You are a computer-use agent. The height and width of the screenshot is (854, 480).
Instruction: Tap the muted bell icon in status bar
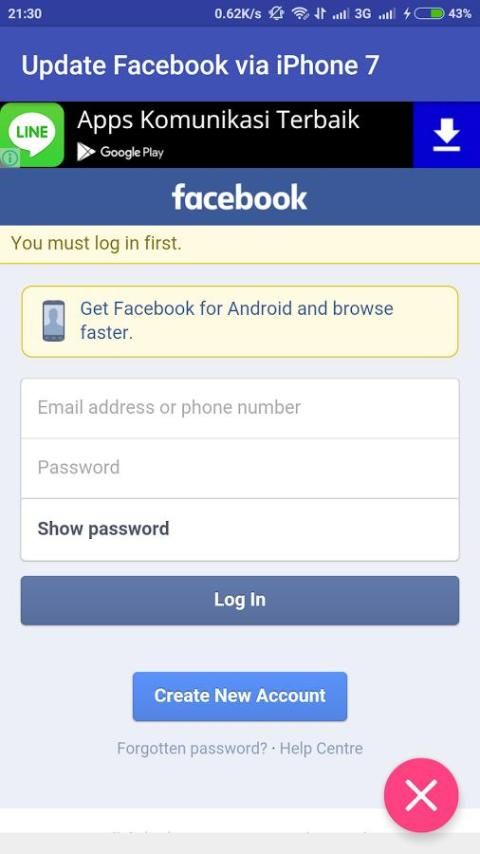click(x=276, y=14)
